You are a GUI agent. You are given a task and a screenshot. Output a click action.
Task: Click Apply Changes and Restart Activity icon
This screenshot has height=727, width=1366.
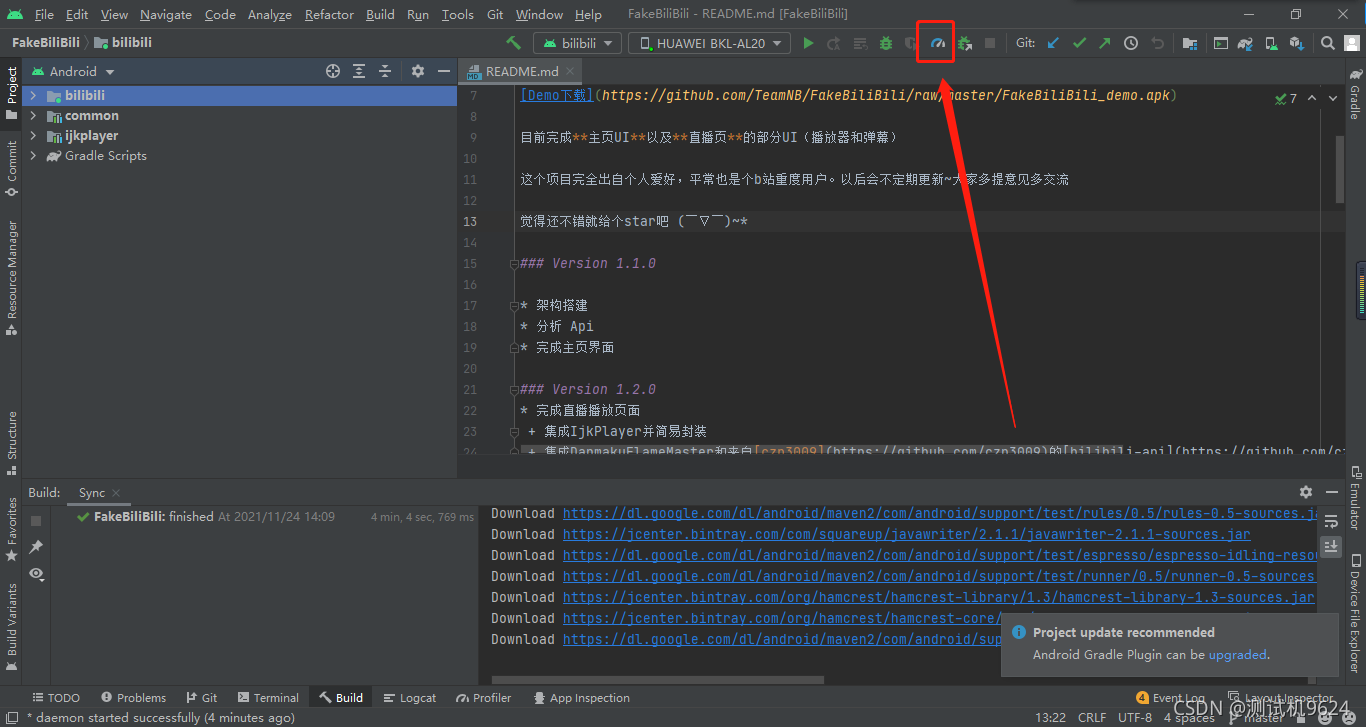[834, 43]
